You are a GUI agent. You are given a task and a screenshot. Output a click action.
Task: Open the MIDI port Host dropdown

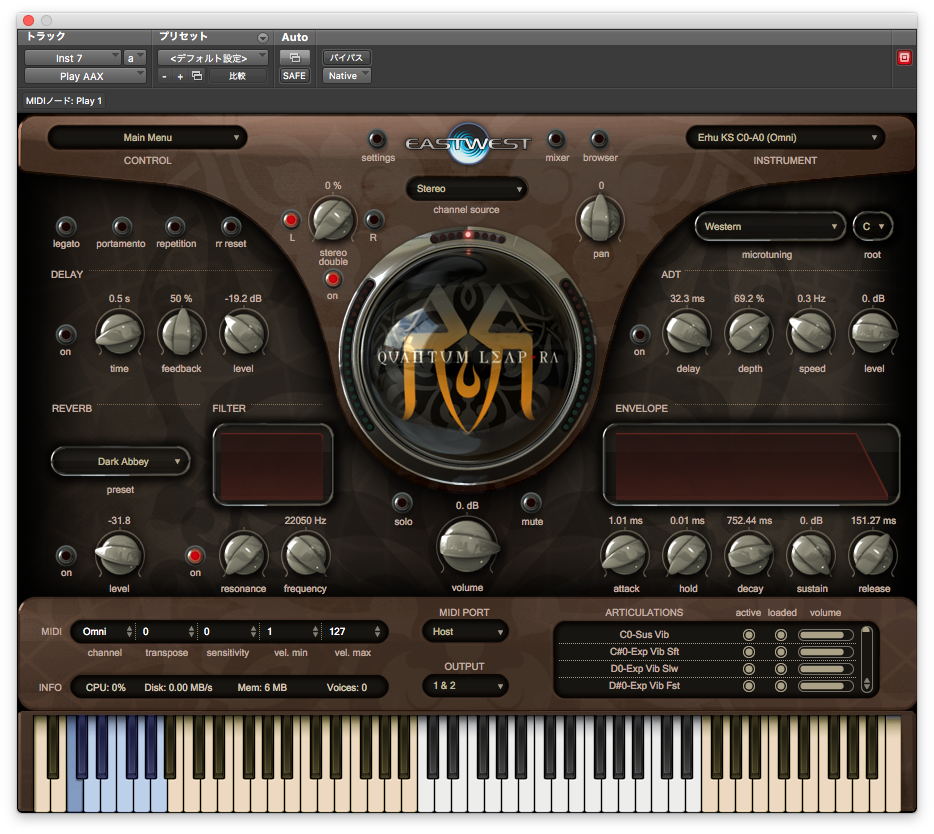(465, 632)
